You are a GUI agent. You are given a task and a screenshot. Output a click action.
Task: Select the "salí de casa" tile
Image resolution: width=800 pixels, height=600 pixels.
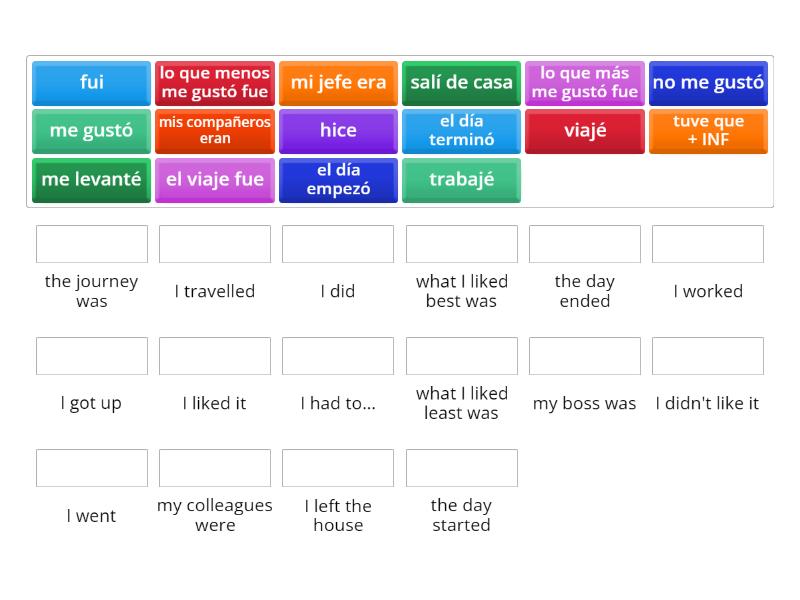tap(461, 83)
